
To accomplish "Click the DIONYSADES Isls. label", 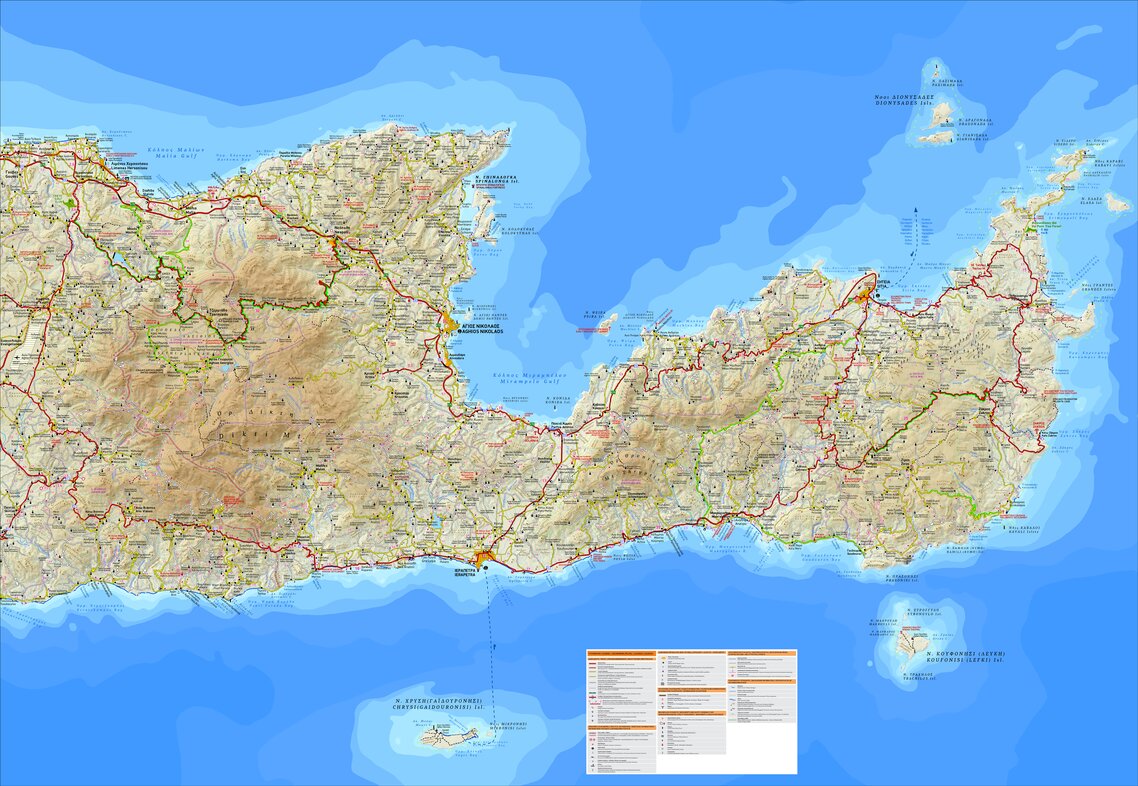I will pos(904,99).
